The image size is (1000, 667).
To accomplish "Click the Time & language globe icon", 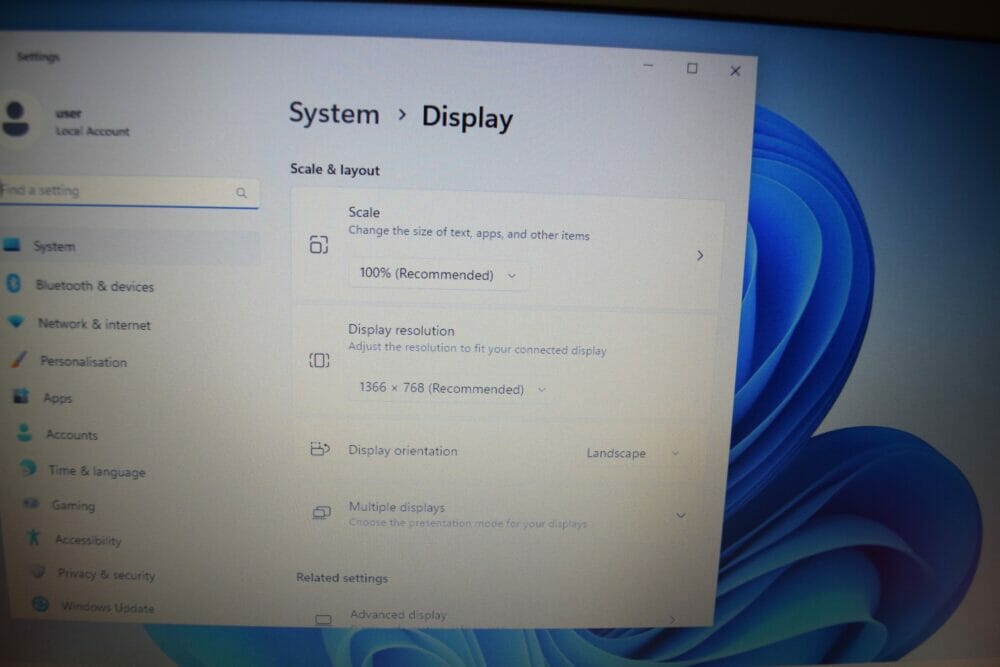I will (27, 468).
